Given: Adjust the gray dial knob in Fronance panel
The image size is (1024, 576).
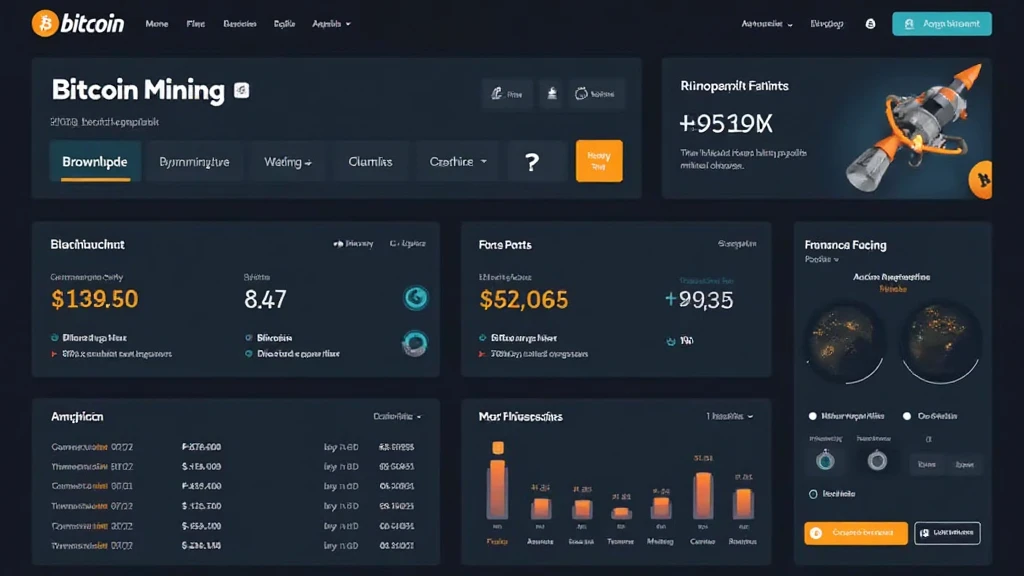Looking at the screenshot, I should (x=877, y=460).
